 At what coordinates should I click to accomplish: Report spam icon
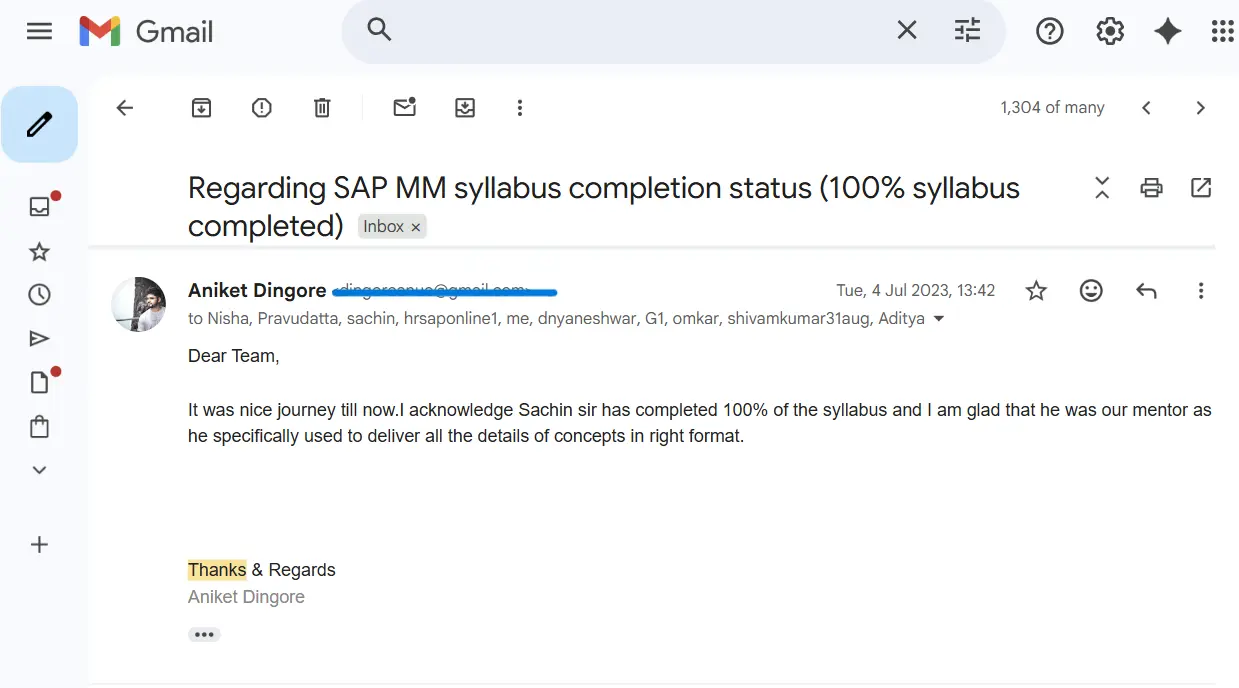coord(262,108)
